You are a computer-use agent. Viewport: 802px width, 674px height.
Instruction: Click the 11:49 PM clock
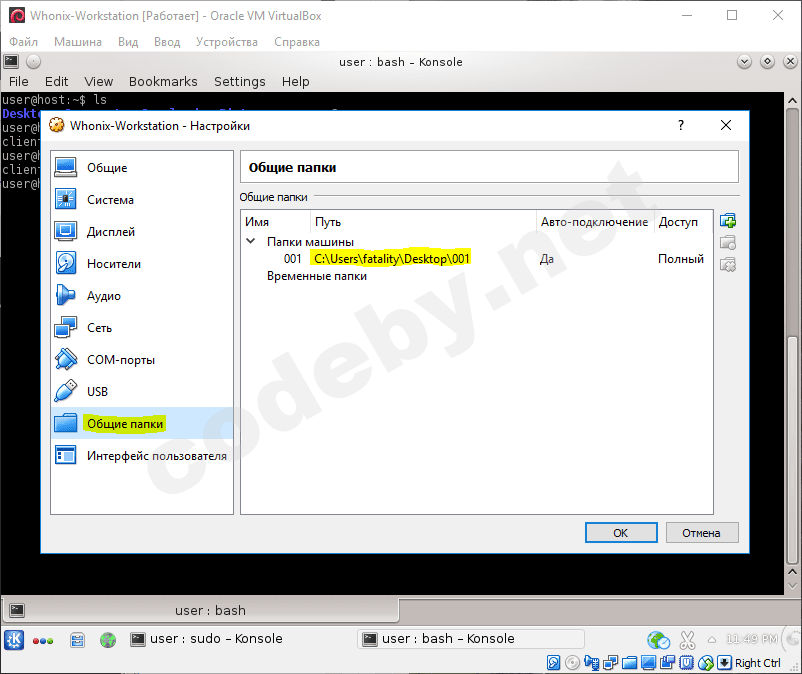751,639
